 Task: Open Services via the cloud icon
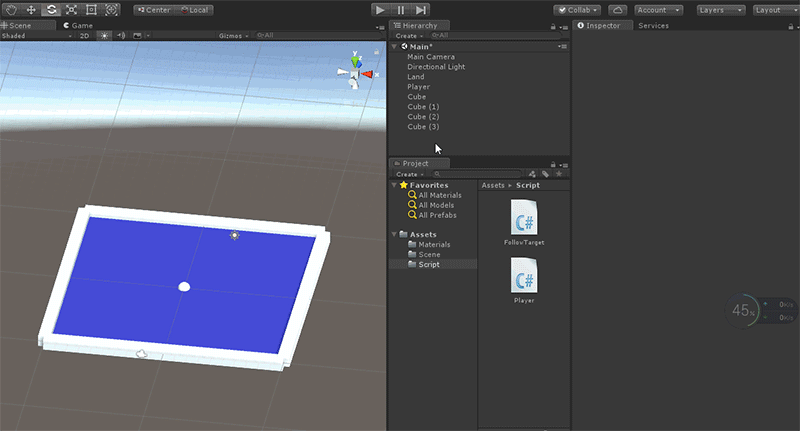tap(617, 10)
